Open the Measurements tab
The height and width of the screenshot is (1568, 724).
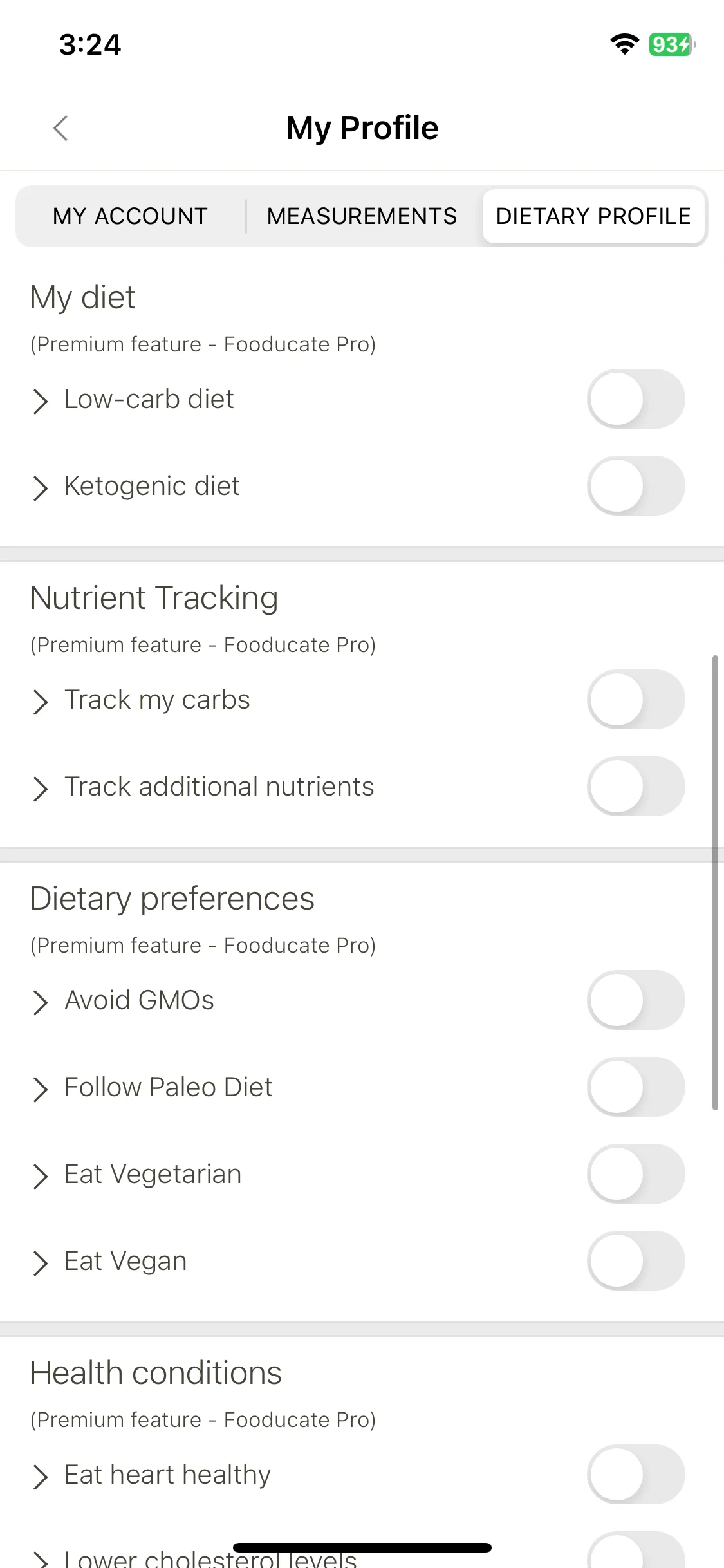[x=362, y=216]
